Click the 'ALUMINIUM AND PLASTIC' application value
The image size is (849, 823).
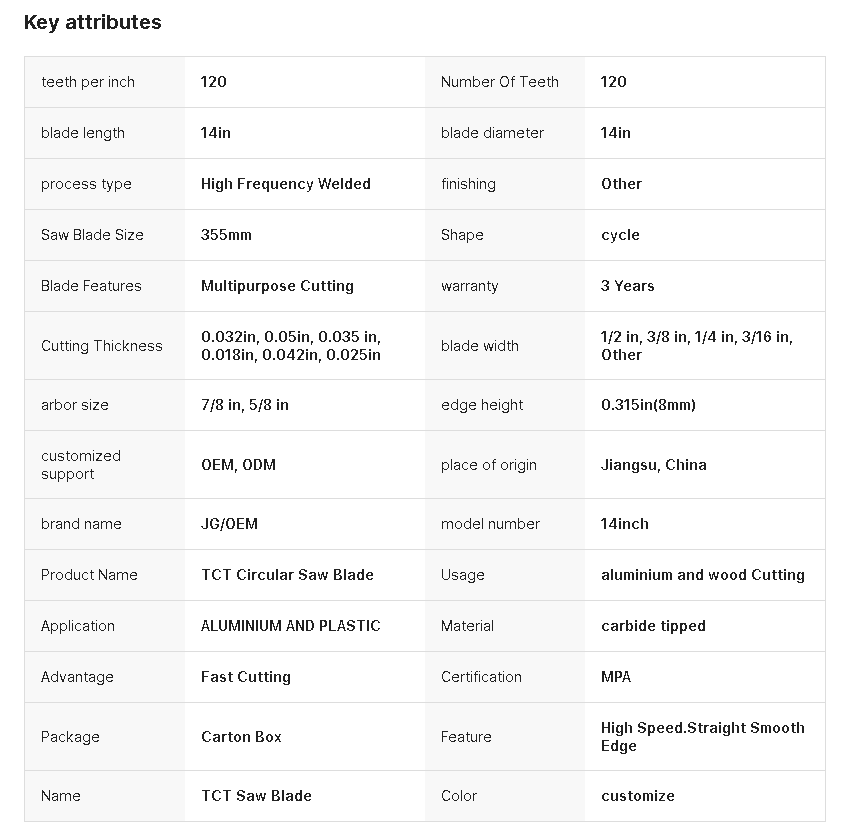pyautogui.click(x=290, y=626)
